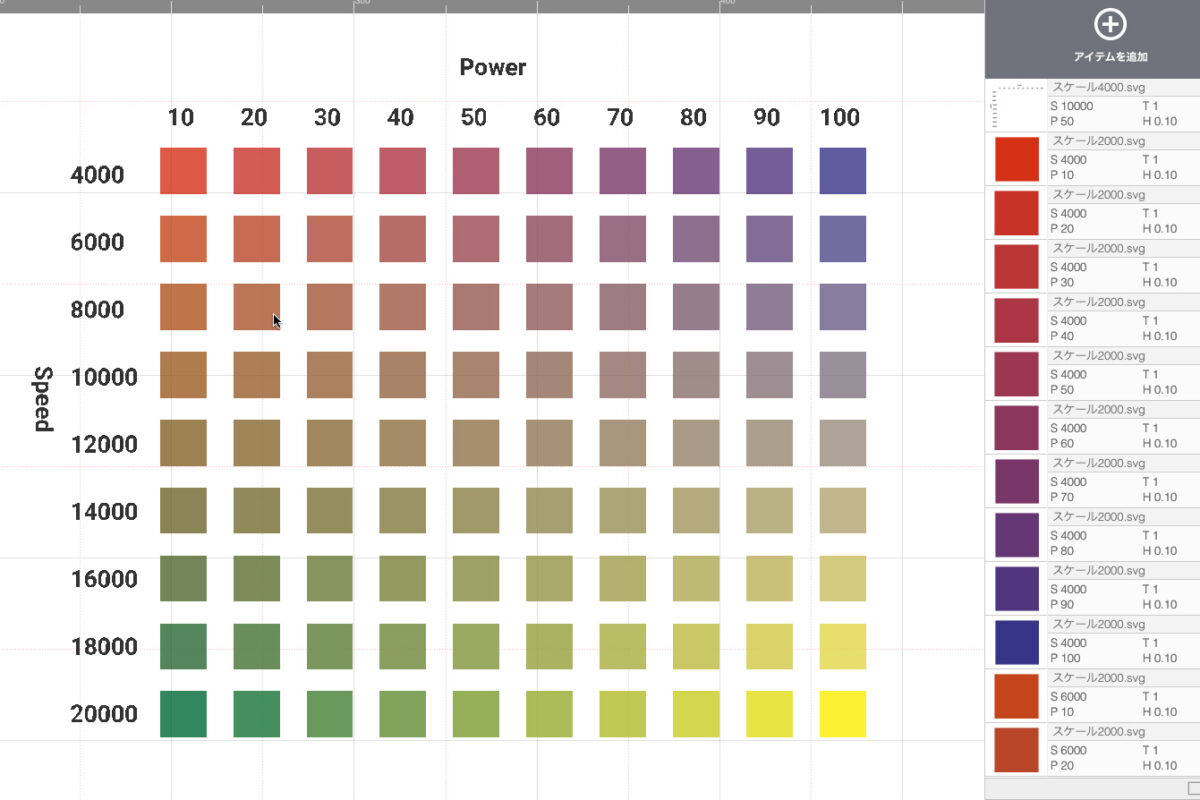1200x800 pixels.
Task: Select the S 4000 P 80 purple thumbnail
Action: point(1016,535)
